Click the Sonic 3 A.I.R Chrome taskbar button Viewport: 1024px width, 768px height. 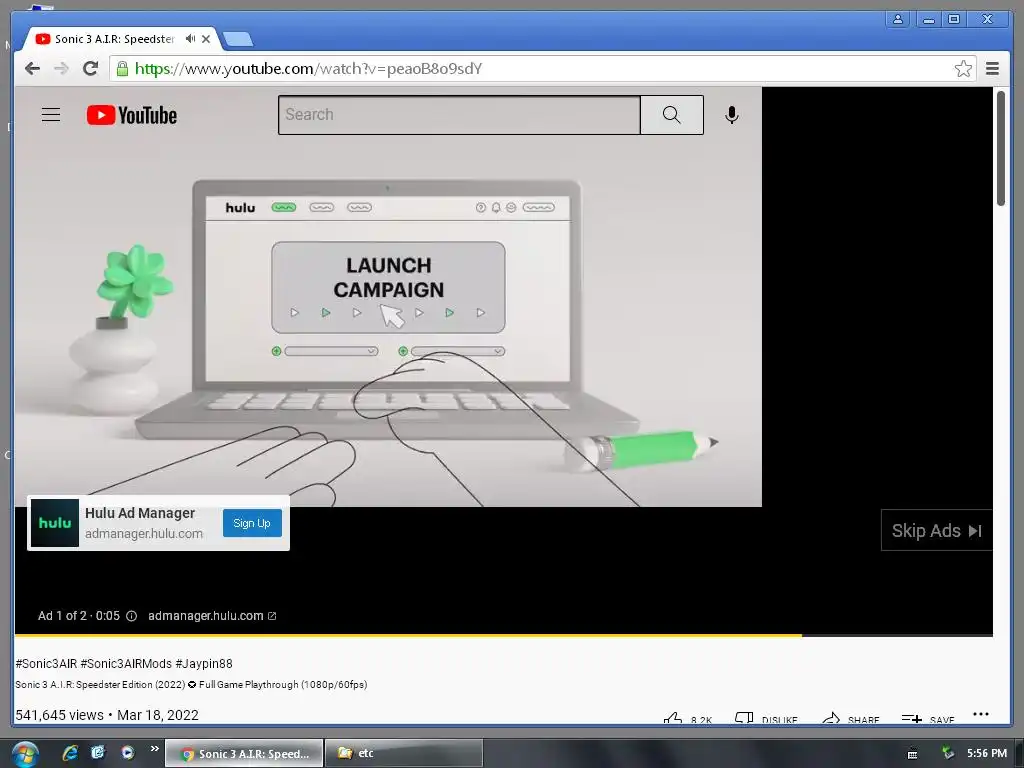pos(244,753)
